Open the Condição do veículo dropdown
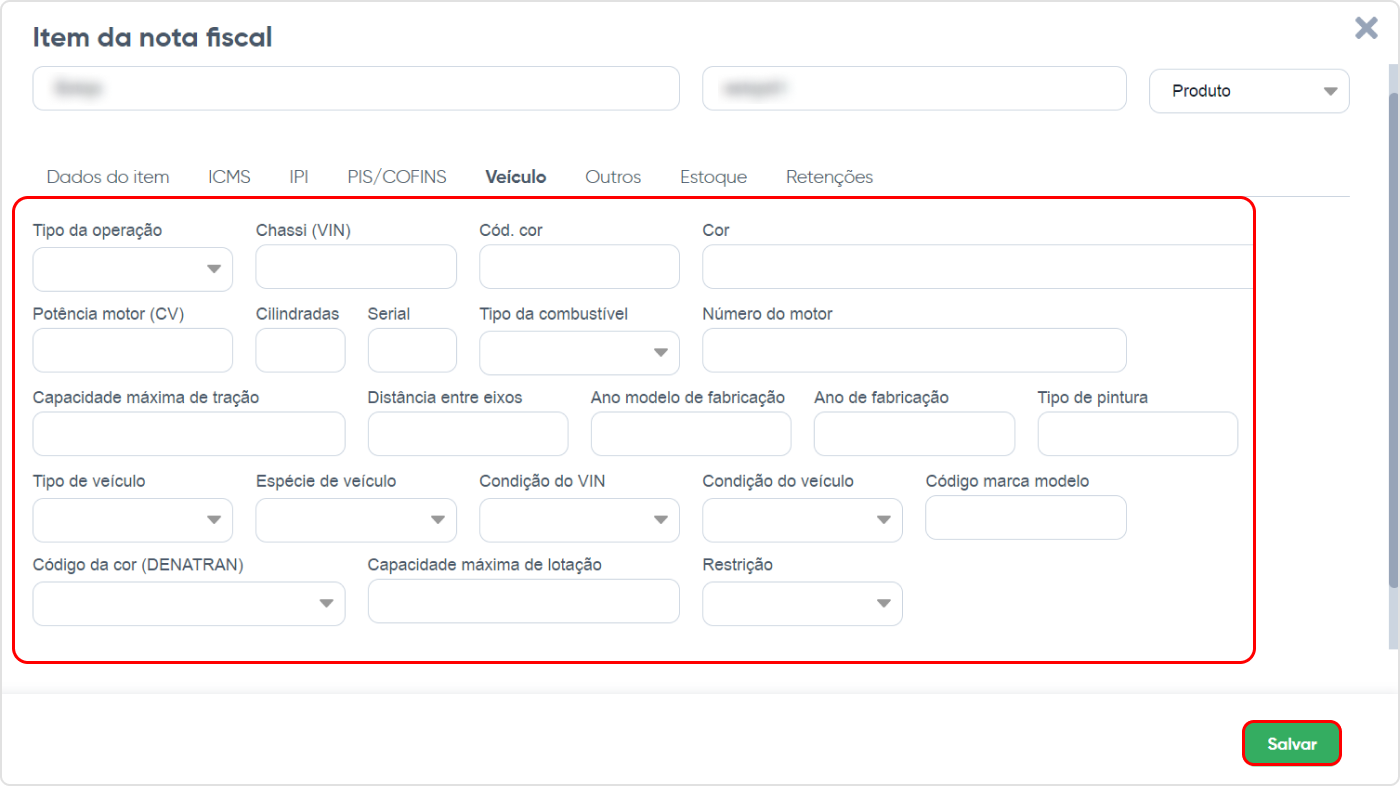Viewport: 1400px width, 786px height. pyautogui.click(x=801, y=520)
